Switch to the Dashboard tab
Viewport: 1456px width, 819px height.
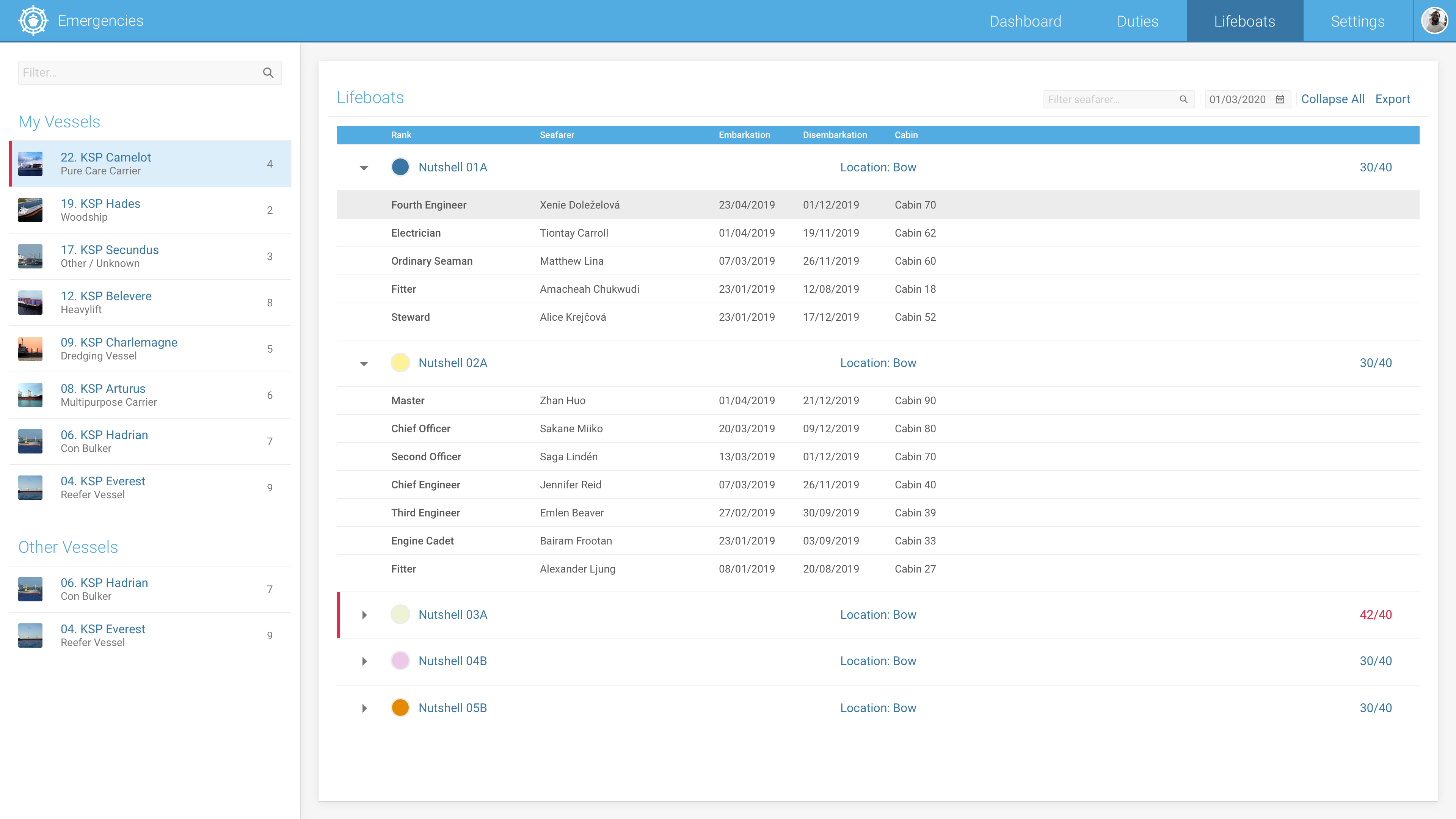[1025, 22]
